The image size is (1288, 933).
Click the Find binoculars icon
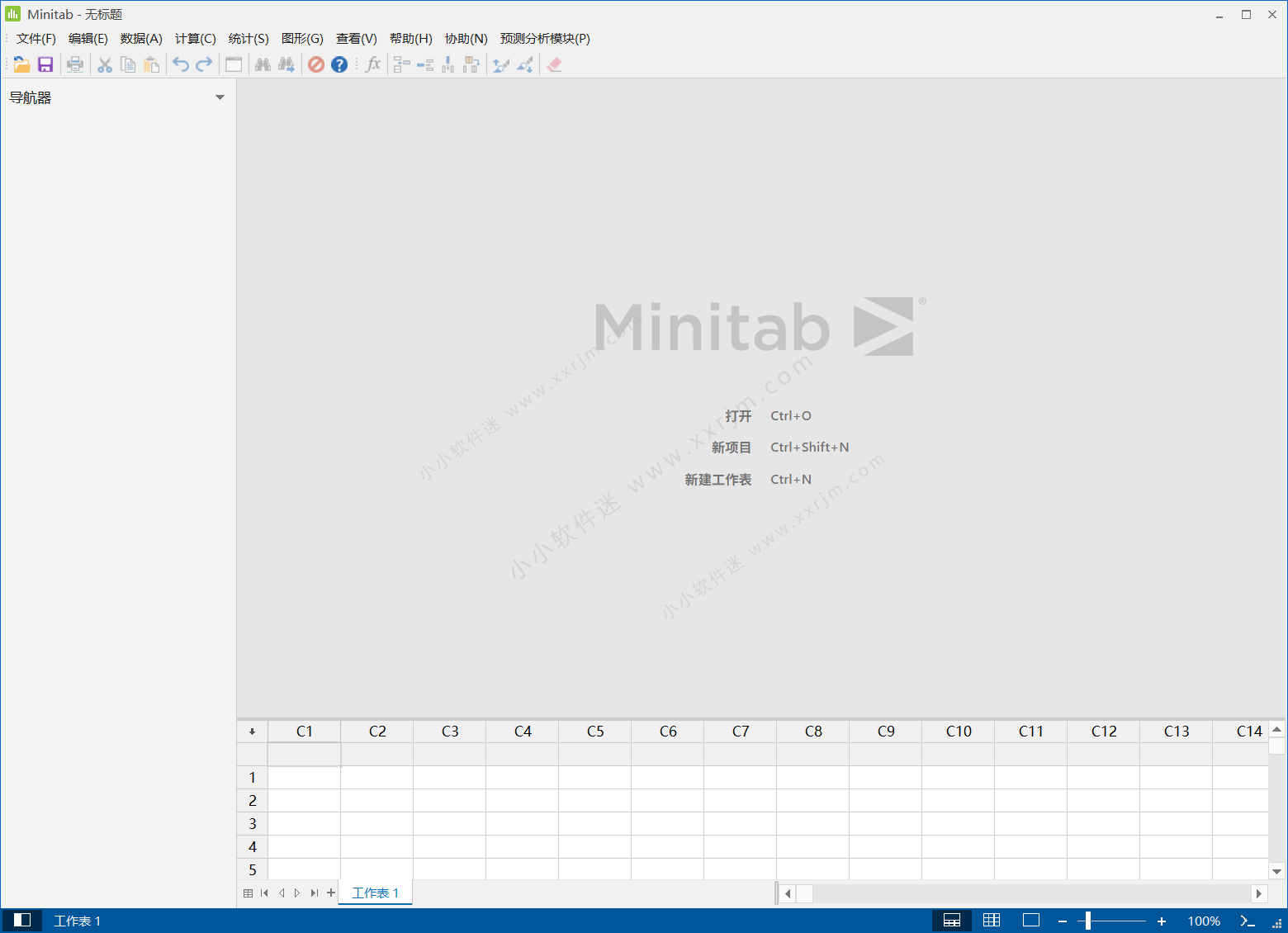(263, 64)
